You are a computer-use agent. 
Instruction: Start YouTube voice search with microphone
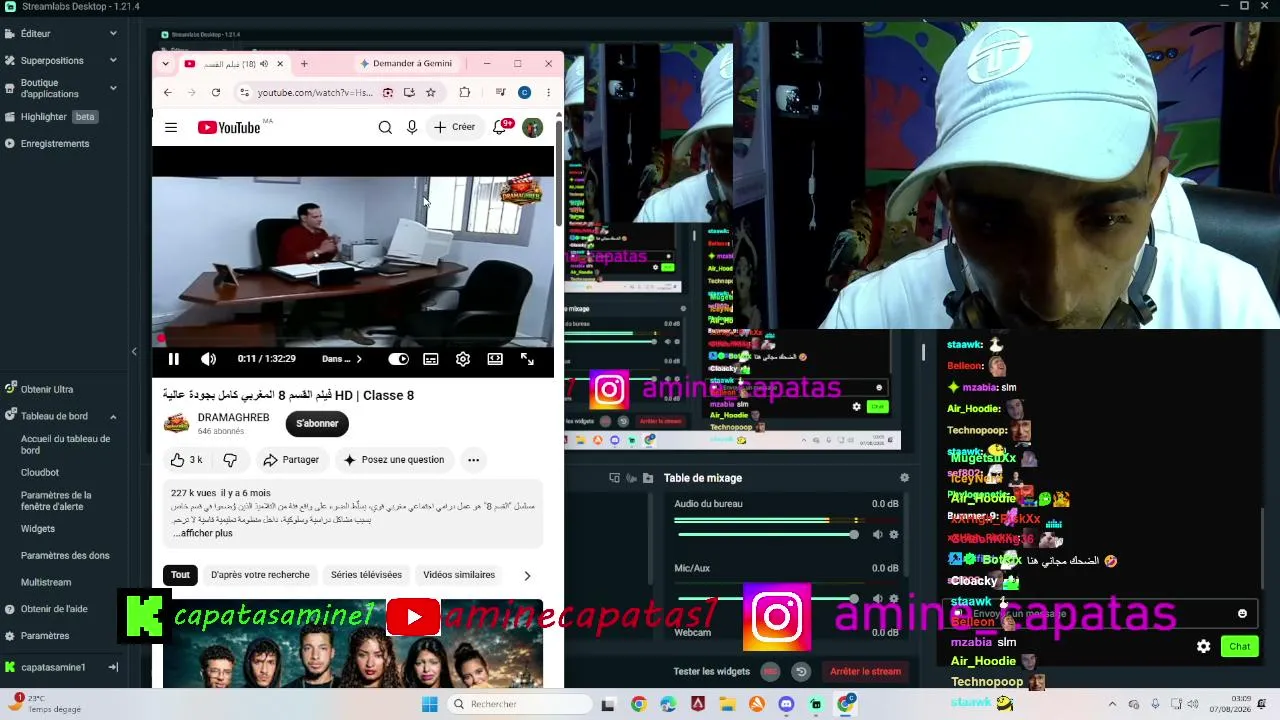click(412, 127)
